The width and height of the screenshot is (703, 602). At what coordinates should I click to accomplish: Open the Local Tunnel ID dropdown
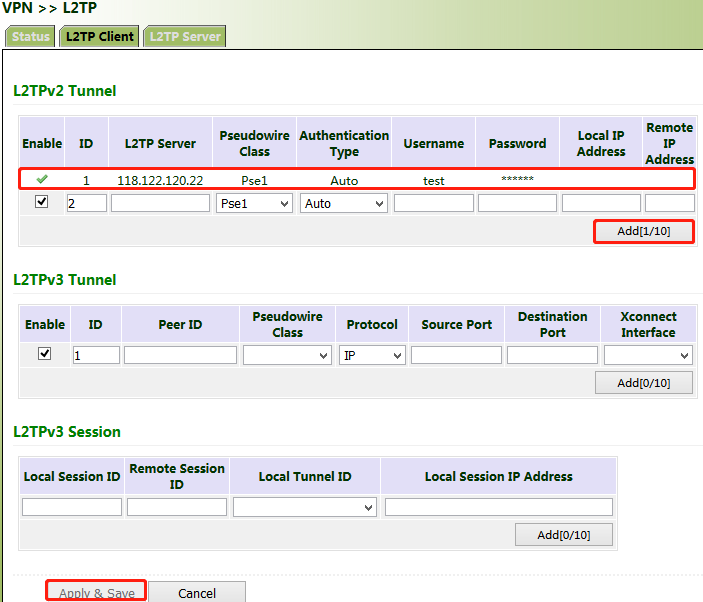click(x=305, y=507)
